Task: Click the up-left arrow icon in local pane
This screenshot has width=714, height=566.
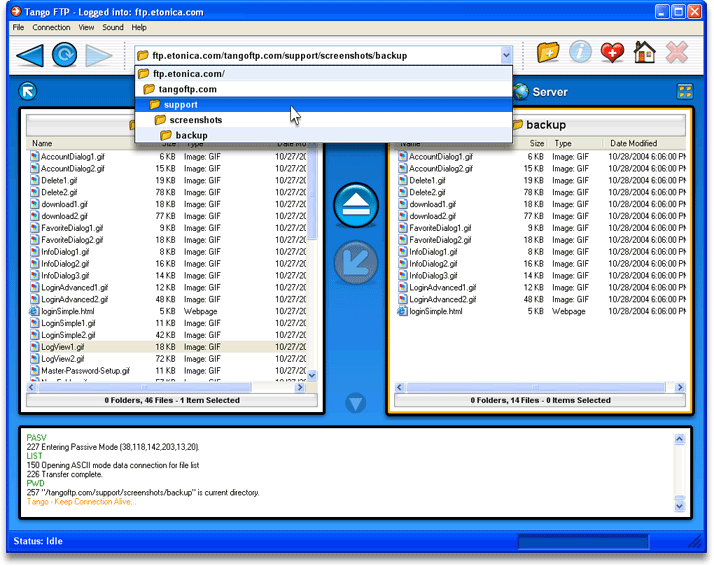Action: pyautogui.click(x=28, y=91)
